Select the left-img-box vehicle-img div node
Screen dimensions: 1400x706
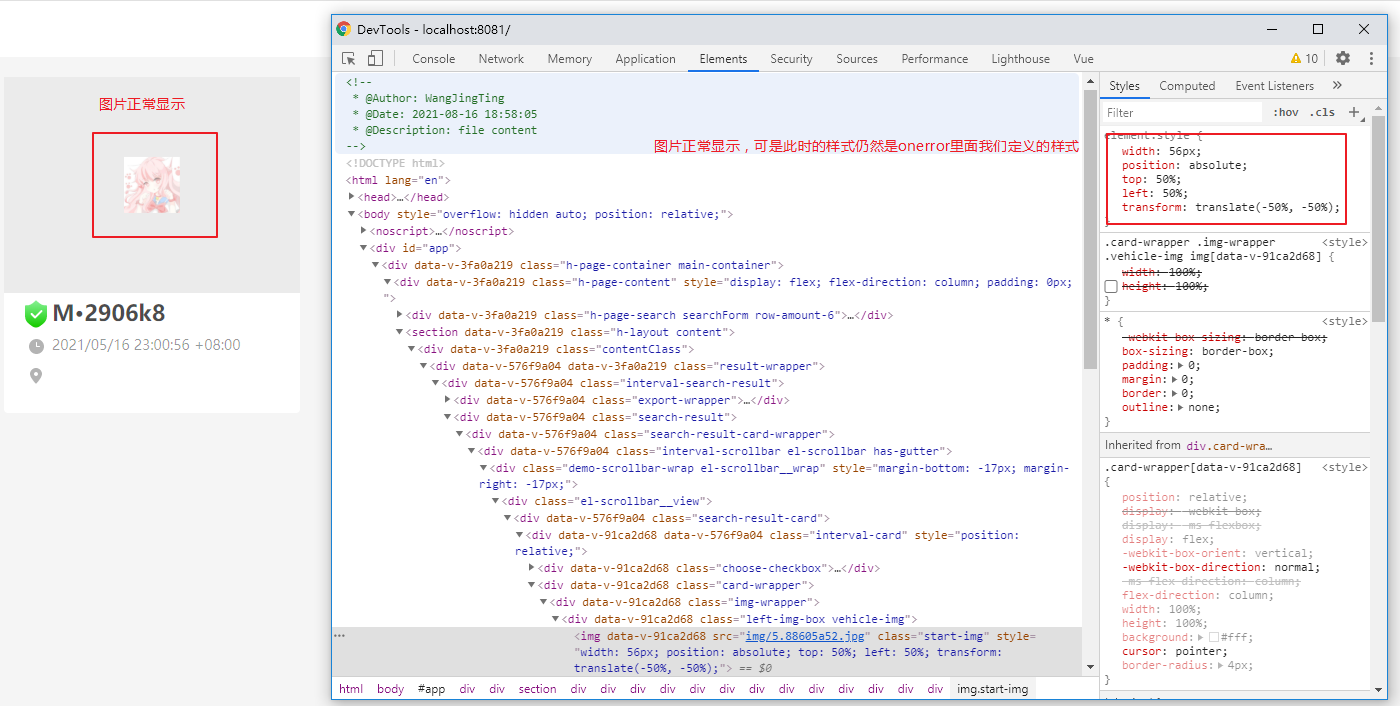pyautogui.click(x=740, y=619)
